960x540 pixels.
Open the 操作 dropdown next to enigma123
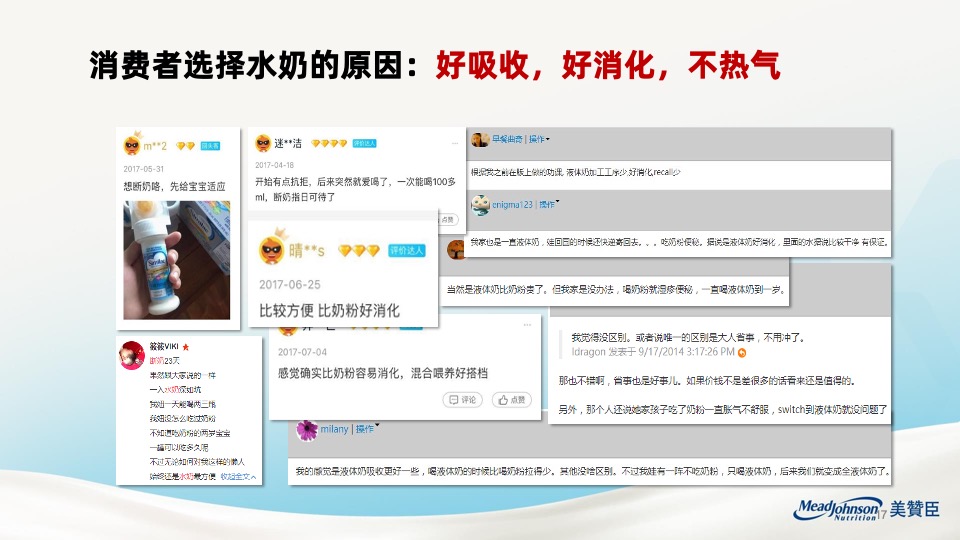coord(549,204)
